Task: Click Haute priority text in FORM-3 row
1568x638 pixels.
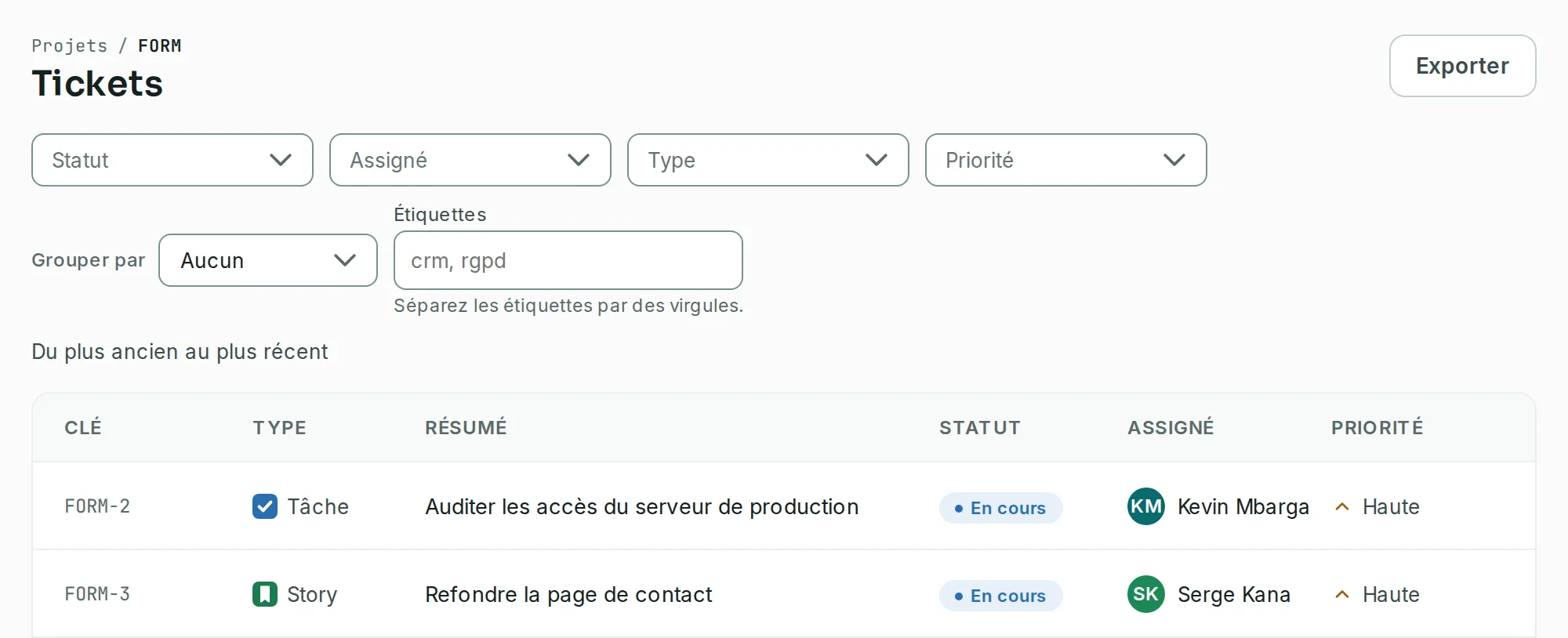Action: click(1391, 594)
